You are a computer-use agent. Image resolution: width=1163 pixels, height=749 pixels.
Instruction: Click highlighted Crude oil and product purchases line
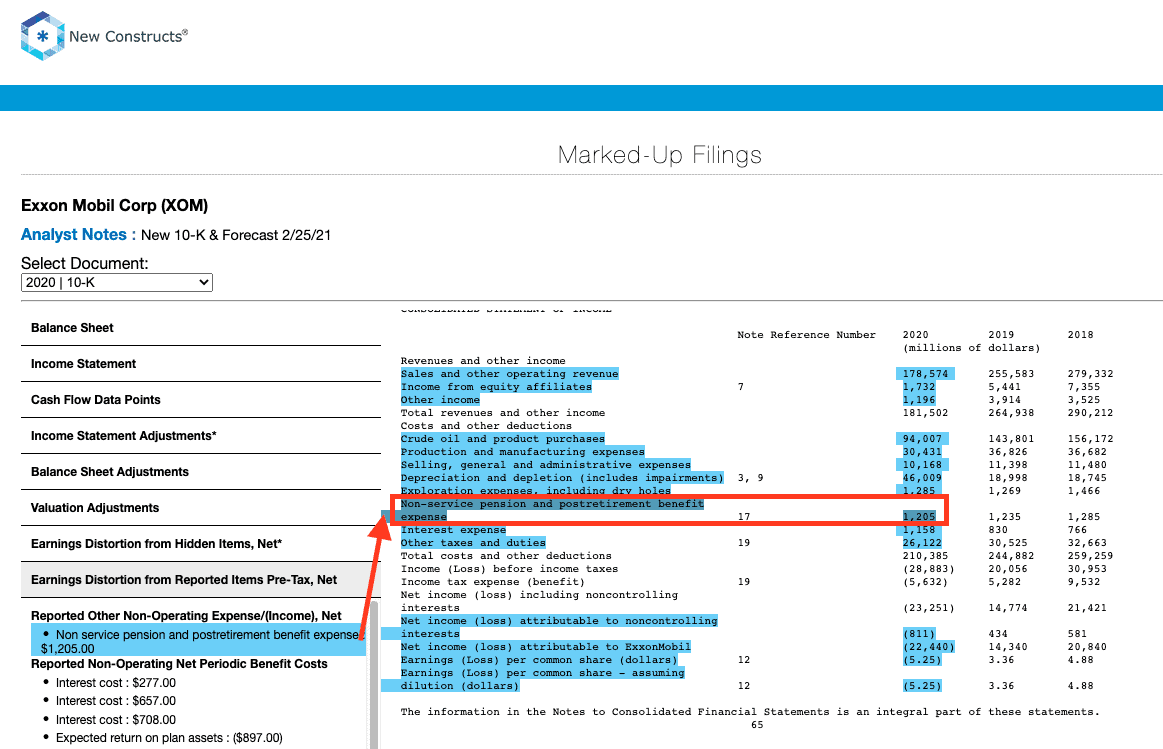point(503,438)
